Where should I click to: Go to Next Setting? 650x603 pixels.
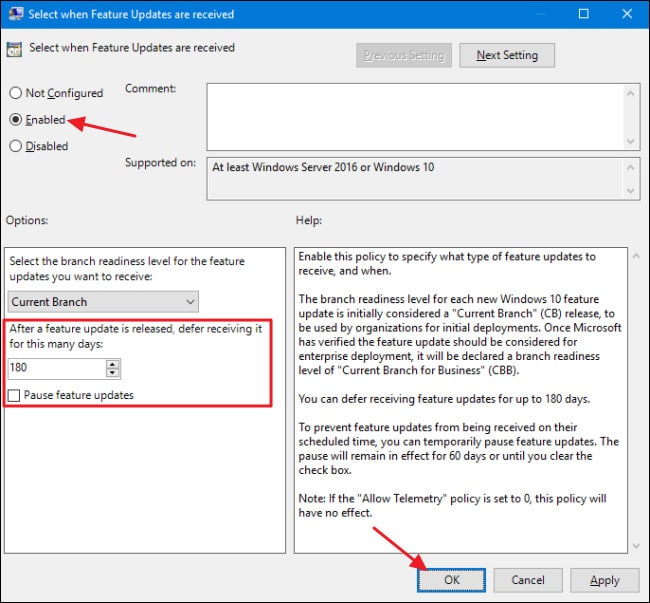point(507,55)
